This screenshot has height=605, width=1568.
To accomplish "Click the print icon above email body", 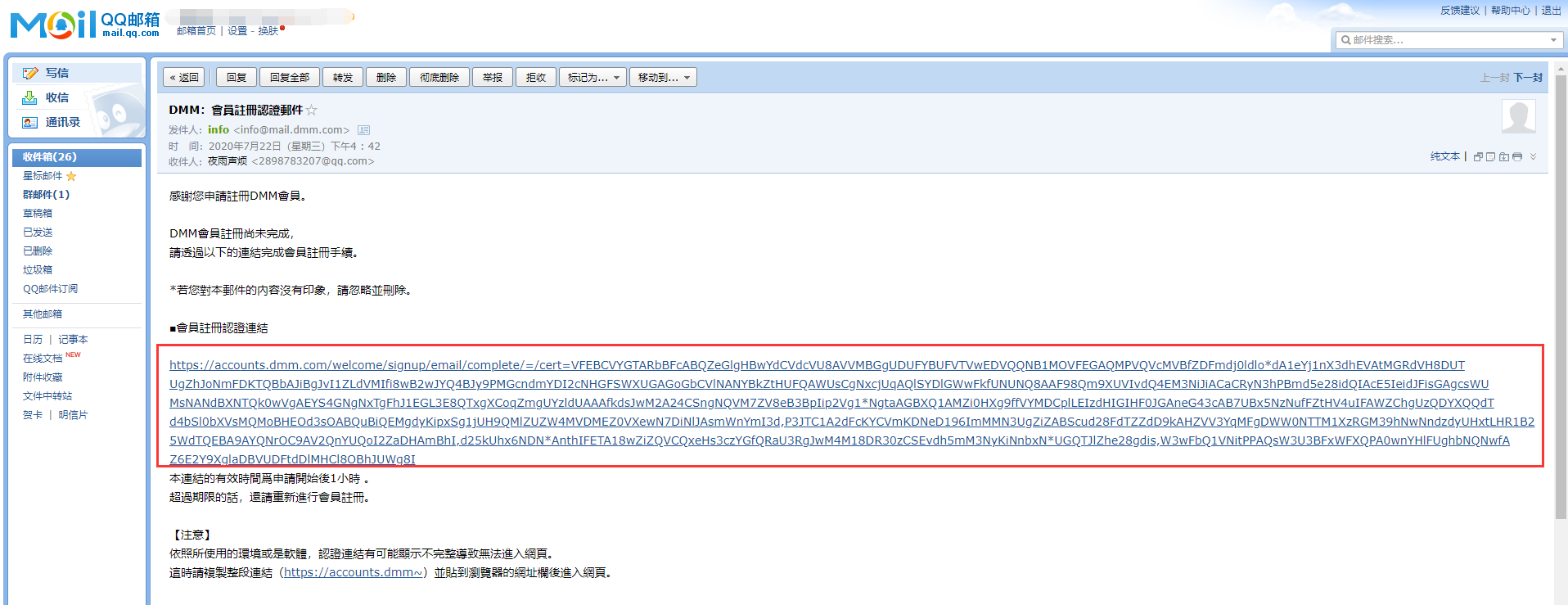I will tap(1517, 157).
